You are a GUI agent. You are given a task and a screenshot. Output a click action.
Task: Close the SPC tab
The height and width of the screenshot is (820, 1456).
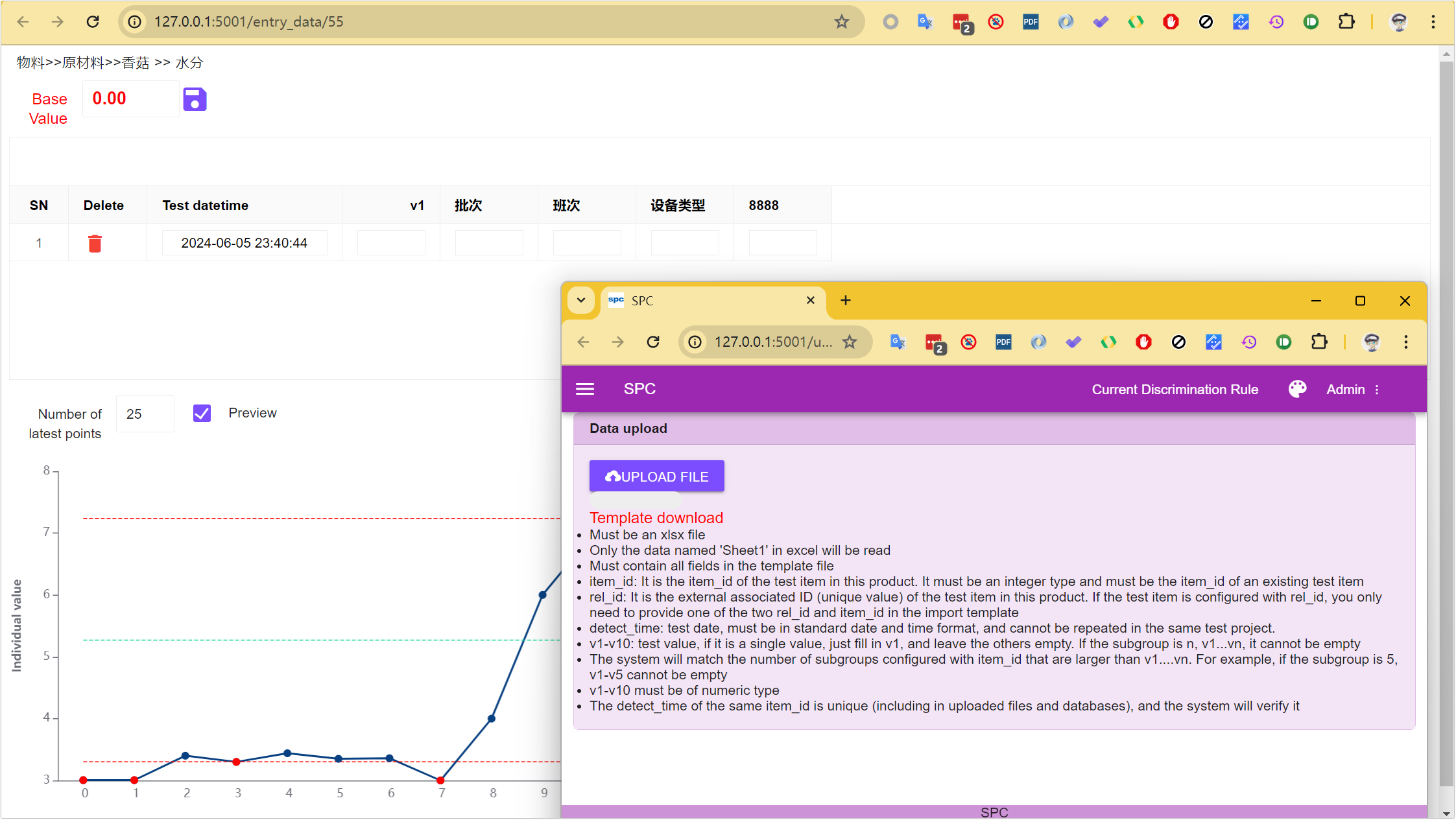(811, 300)
